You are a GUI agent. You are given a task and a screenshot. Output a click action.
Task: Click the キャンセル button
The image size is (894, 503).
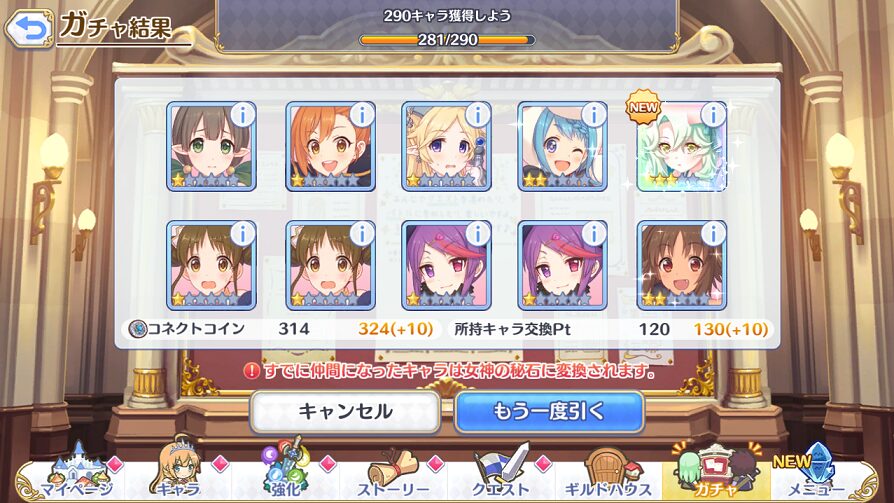coord(346,412)
